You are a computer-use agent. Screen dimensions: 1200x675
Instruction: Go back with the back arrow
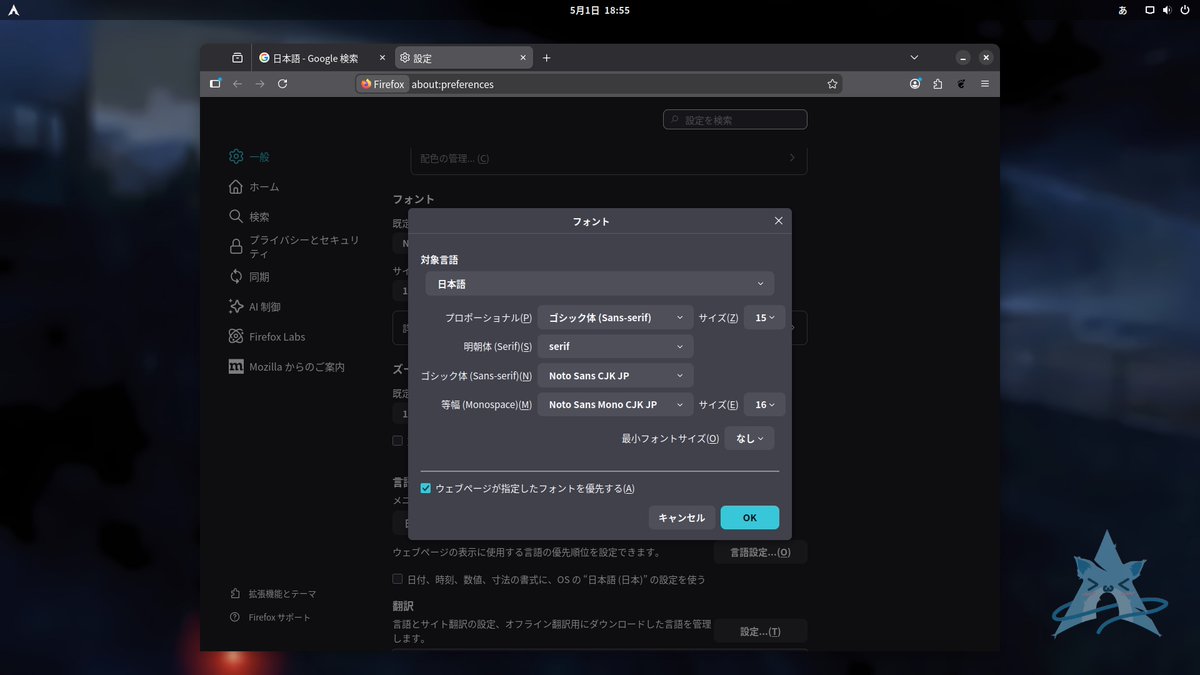coord(238,84)
